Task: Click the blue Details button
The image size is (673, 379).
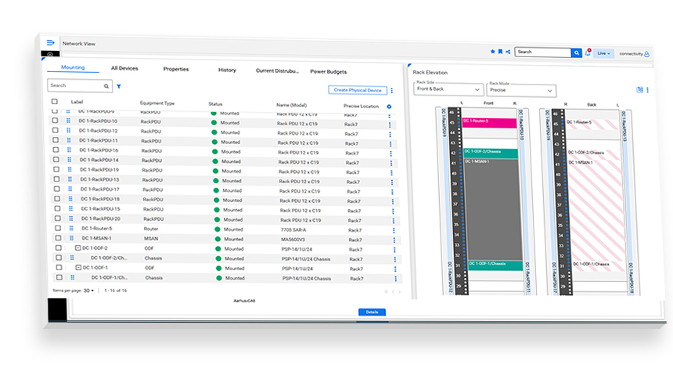Action: (x=372, y=312)
